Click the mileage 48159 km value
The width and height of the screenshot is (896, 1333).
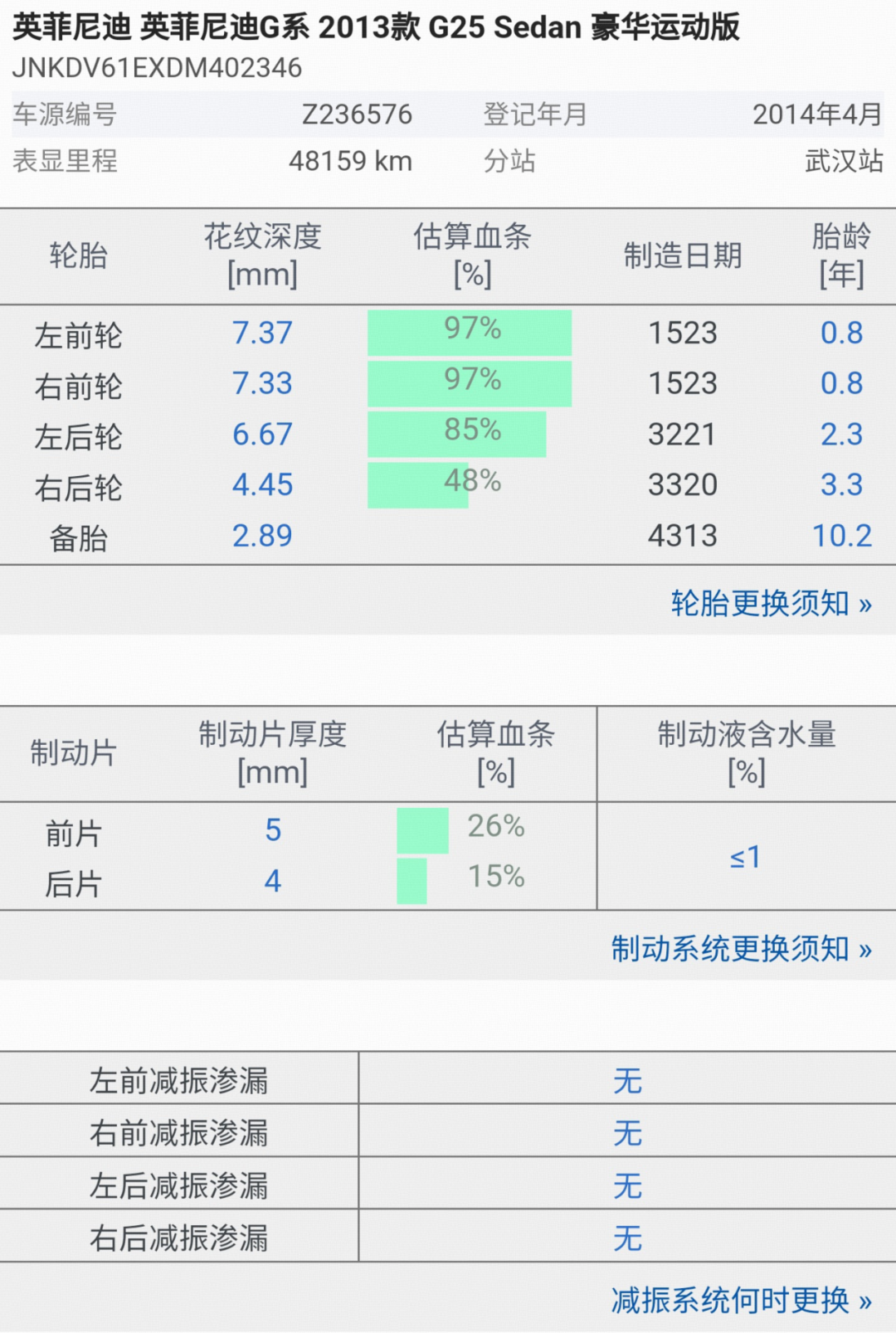(350, 161)
